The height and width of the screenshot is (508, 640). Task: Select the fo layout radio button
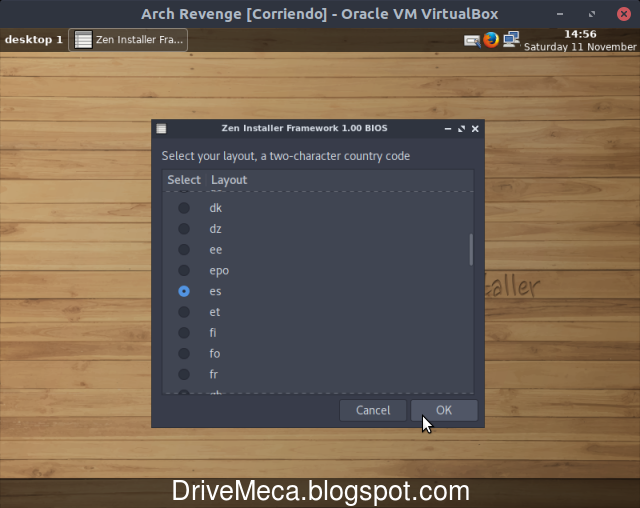184,354
